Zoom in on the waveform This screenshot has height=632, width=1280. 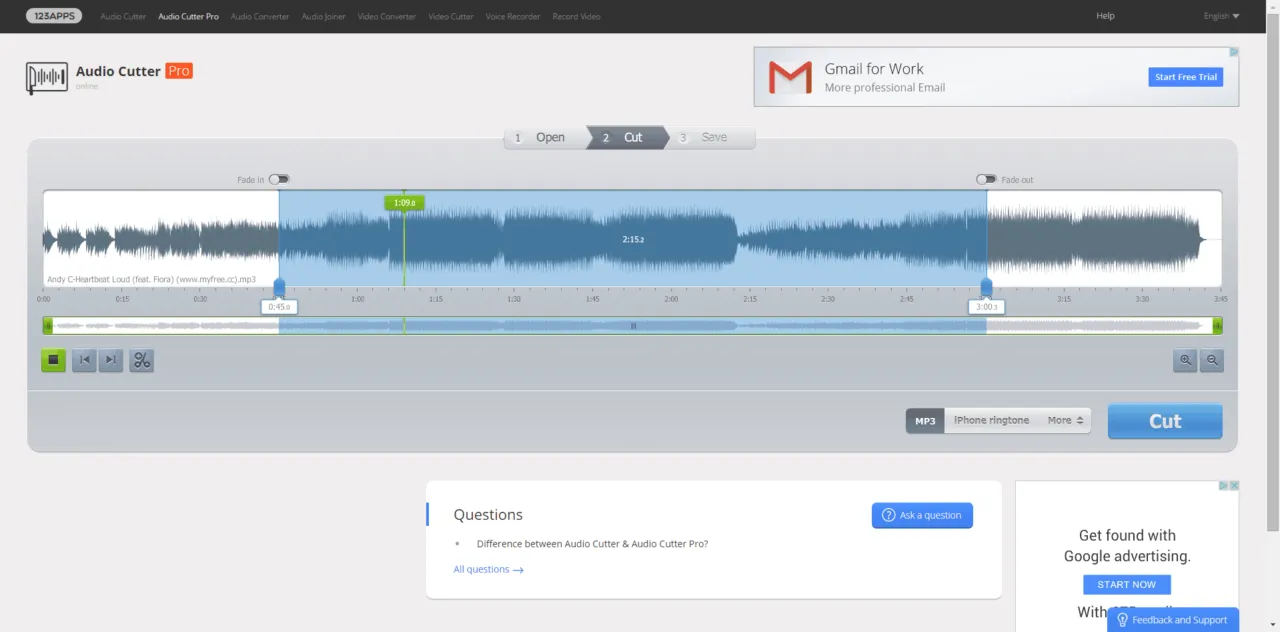1186,360
